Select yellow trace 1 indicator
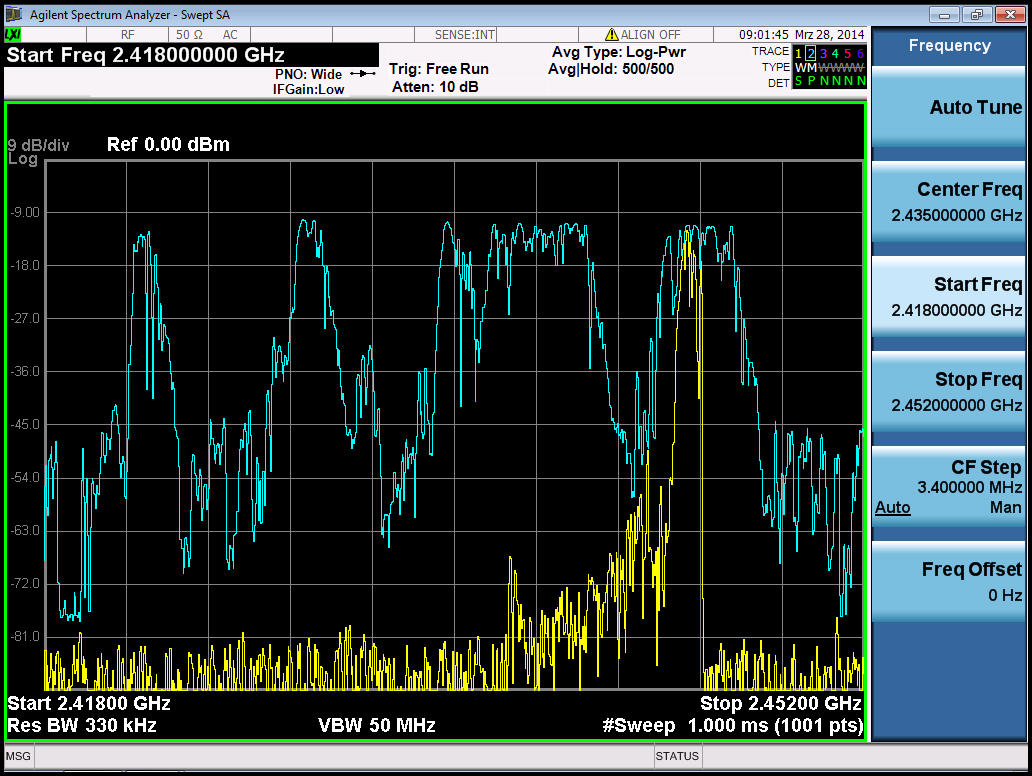 [x=798, y=52]
